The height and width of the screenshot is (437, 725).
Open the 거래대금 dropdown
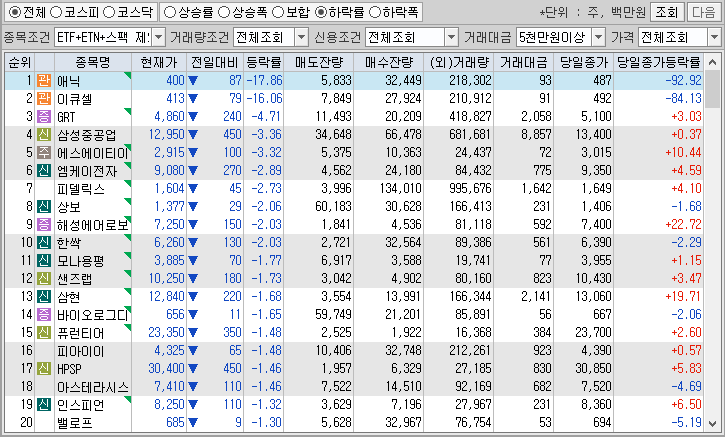(x=598, y=37)
